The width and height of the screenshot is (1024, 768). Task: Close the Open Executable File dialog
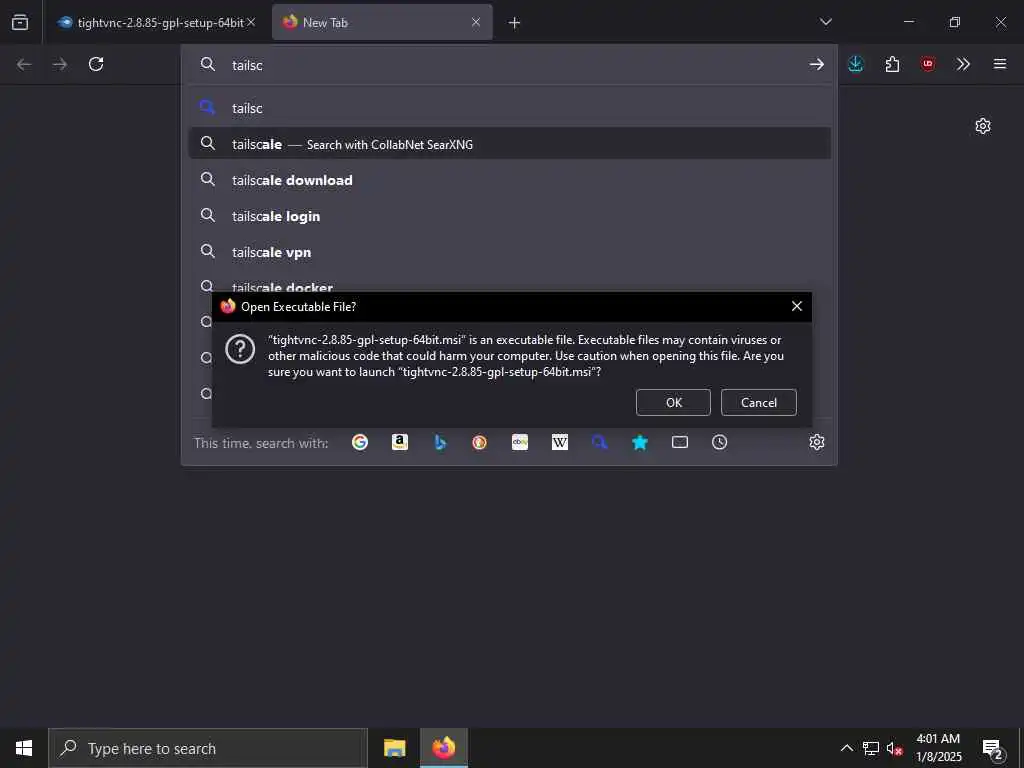point(797,306)
